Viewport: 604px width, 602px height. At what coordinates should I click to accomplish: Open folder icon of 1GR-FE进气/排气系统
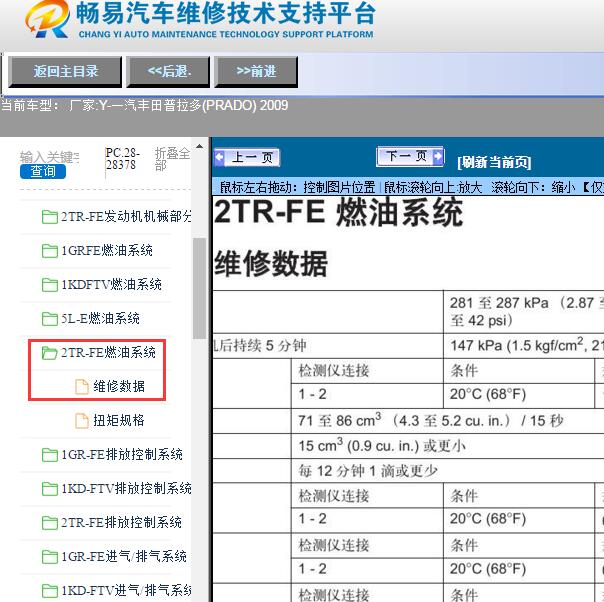coord(49,557)
